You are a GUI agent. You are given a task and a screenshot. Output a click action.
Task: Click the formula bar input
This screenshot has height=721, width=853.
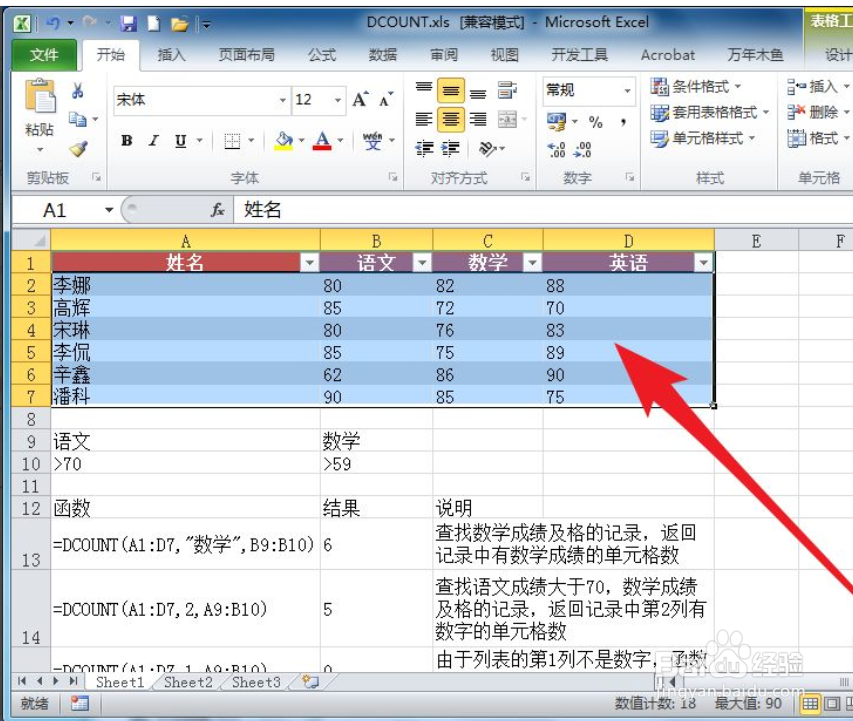coord(543,209)
